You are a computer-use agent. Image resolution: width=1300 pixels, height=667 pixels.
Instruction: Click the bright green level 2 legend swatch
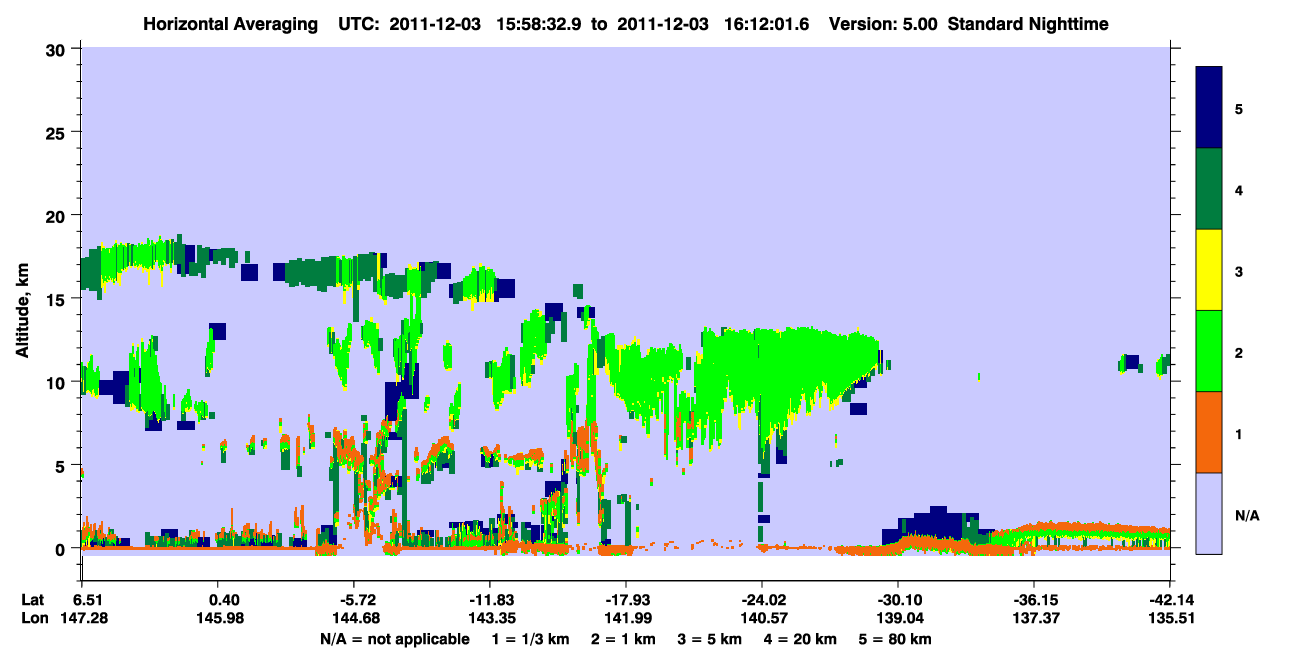click(x=1209, y=351)
